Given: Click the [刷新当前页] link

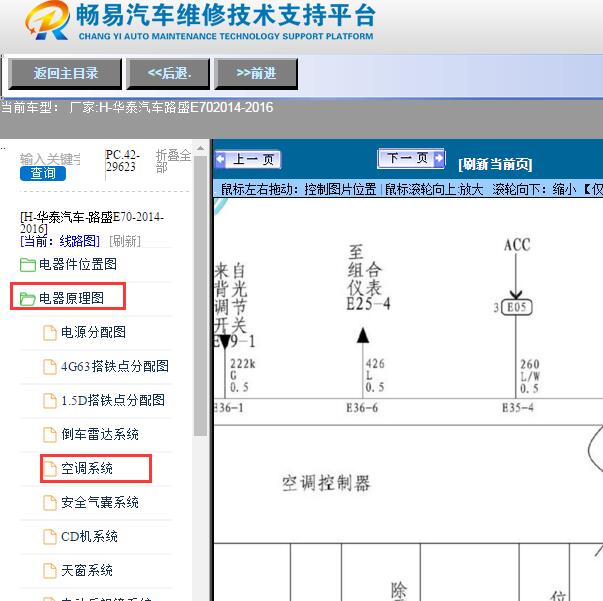Looking at the screenshot, I should click(495, 164).
